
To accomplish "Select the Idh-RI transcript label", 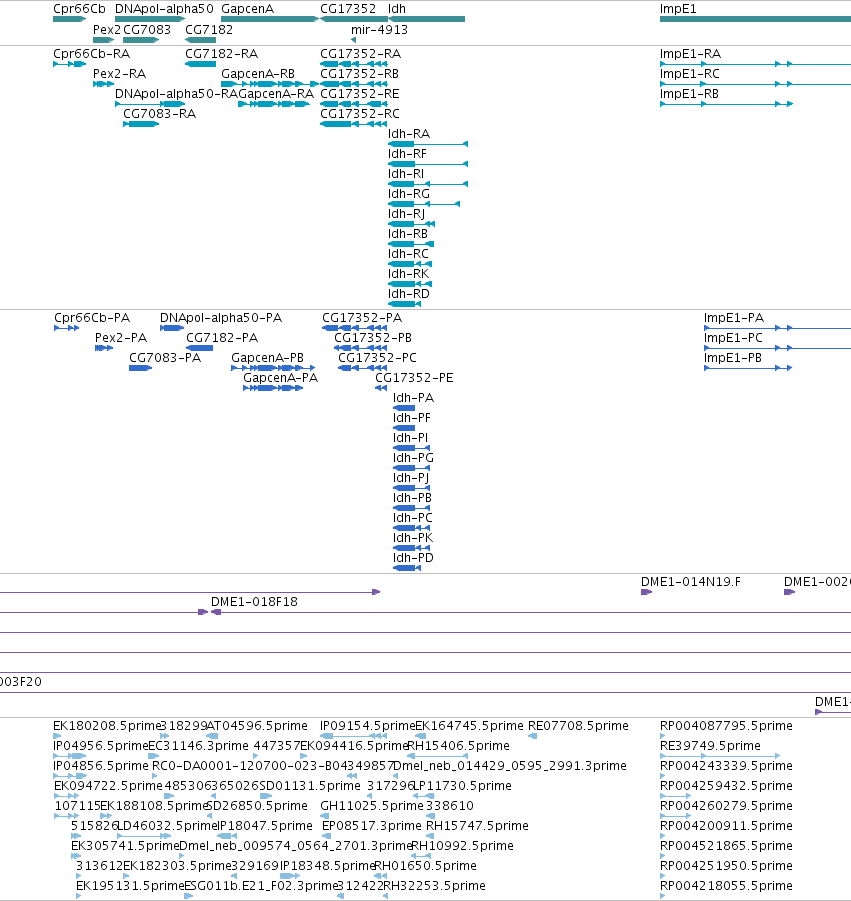I will (406, 174).
